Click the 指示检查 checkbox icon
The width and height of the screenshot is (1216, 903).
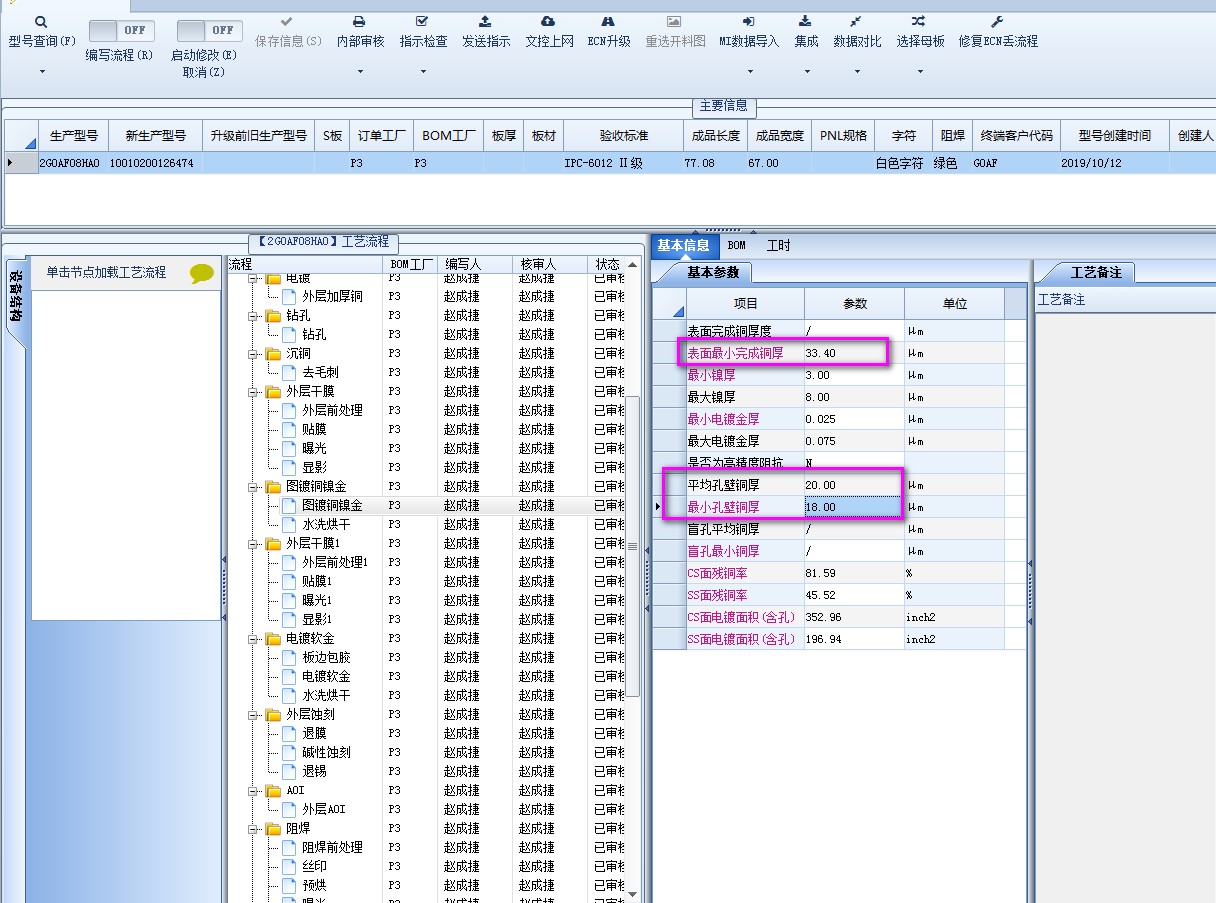(422, 21)
